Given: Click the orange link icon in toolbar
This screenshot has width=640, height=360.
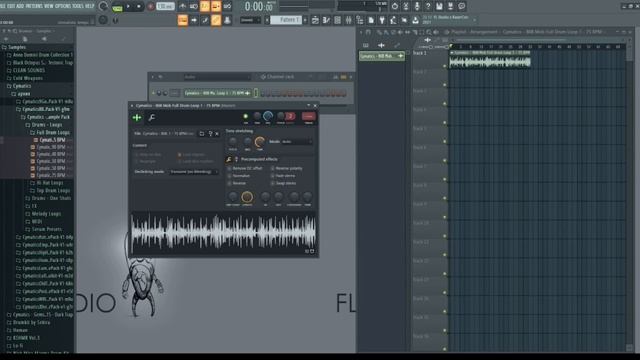Looking at the screenshot, I should coord(216,20).
